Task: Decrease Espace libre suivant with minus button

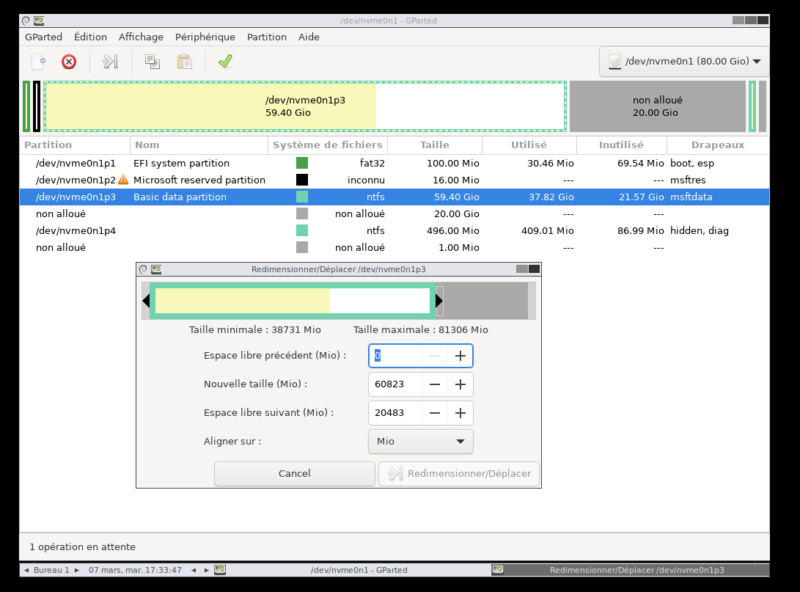Action: click(435, 413)
